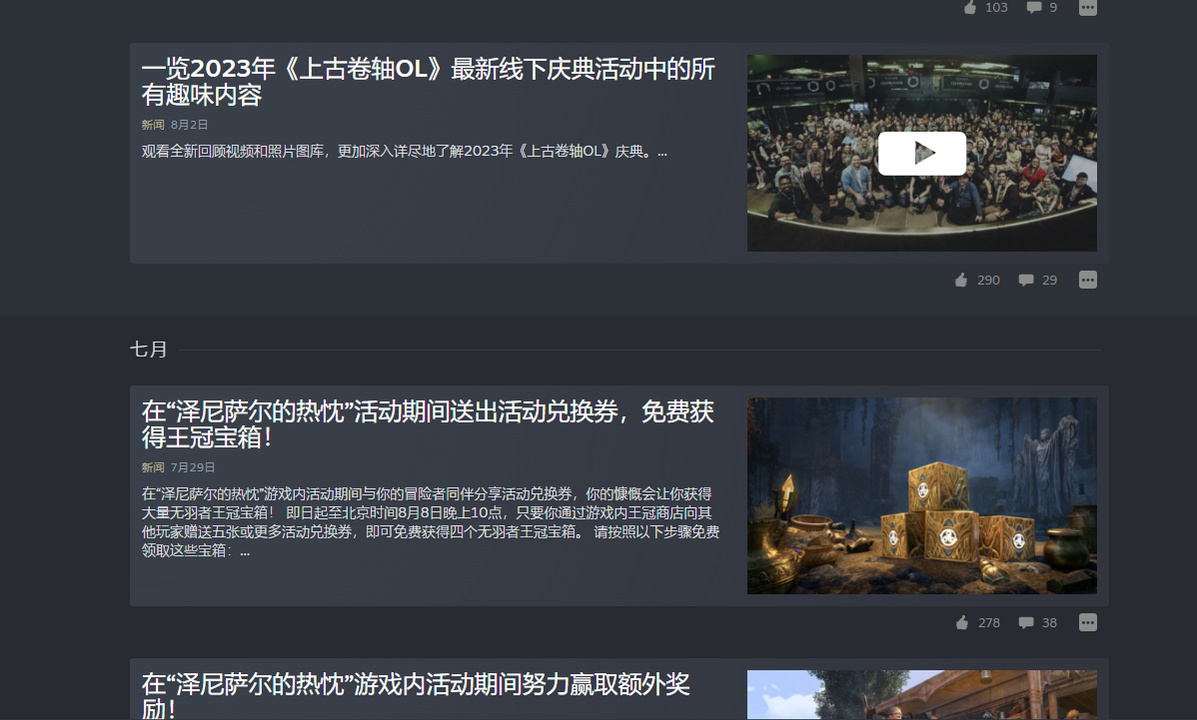
Task: Click the 七月 month section header
Action: coord(148,350)
